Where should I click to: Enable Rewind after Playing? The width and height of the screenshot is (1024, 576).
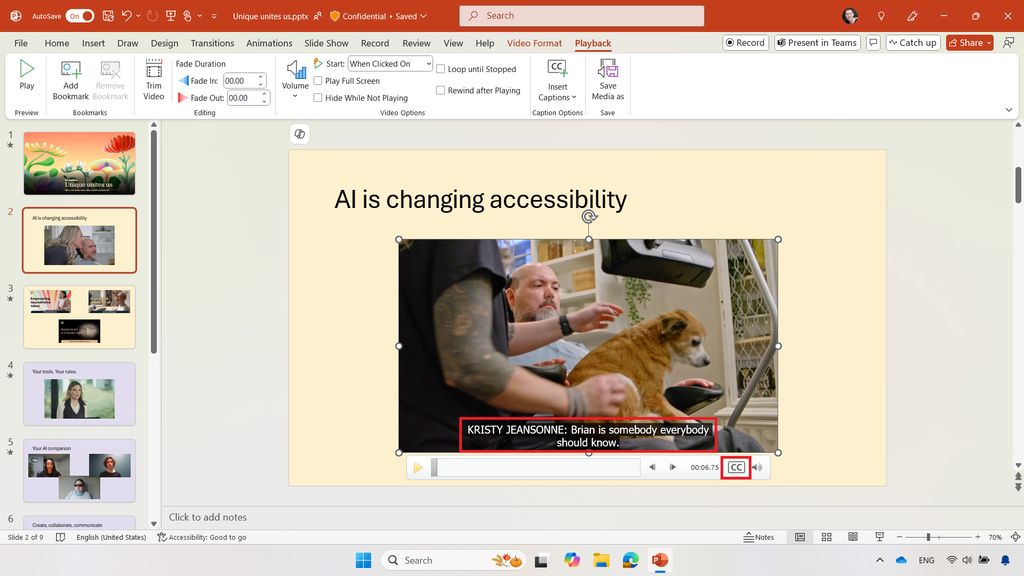(x=441, y=90)
